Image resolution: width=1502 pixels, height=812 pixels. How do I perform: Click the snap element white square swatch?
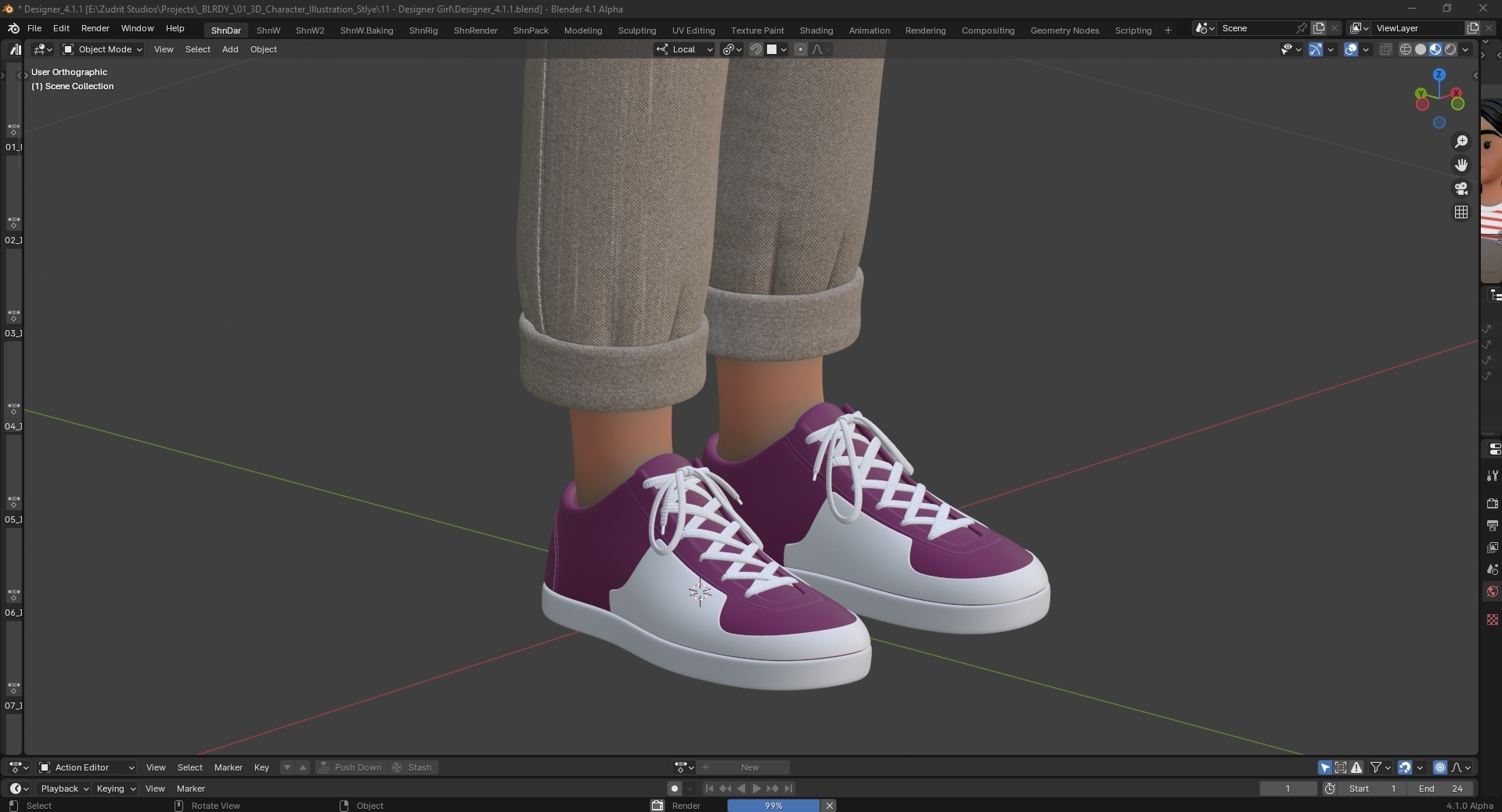(772, 49)
